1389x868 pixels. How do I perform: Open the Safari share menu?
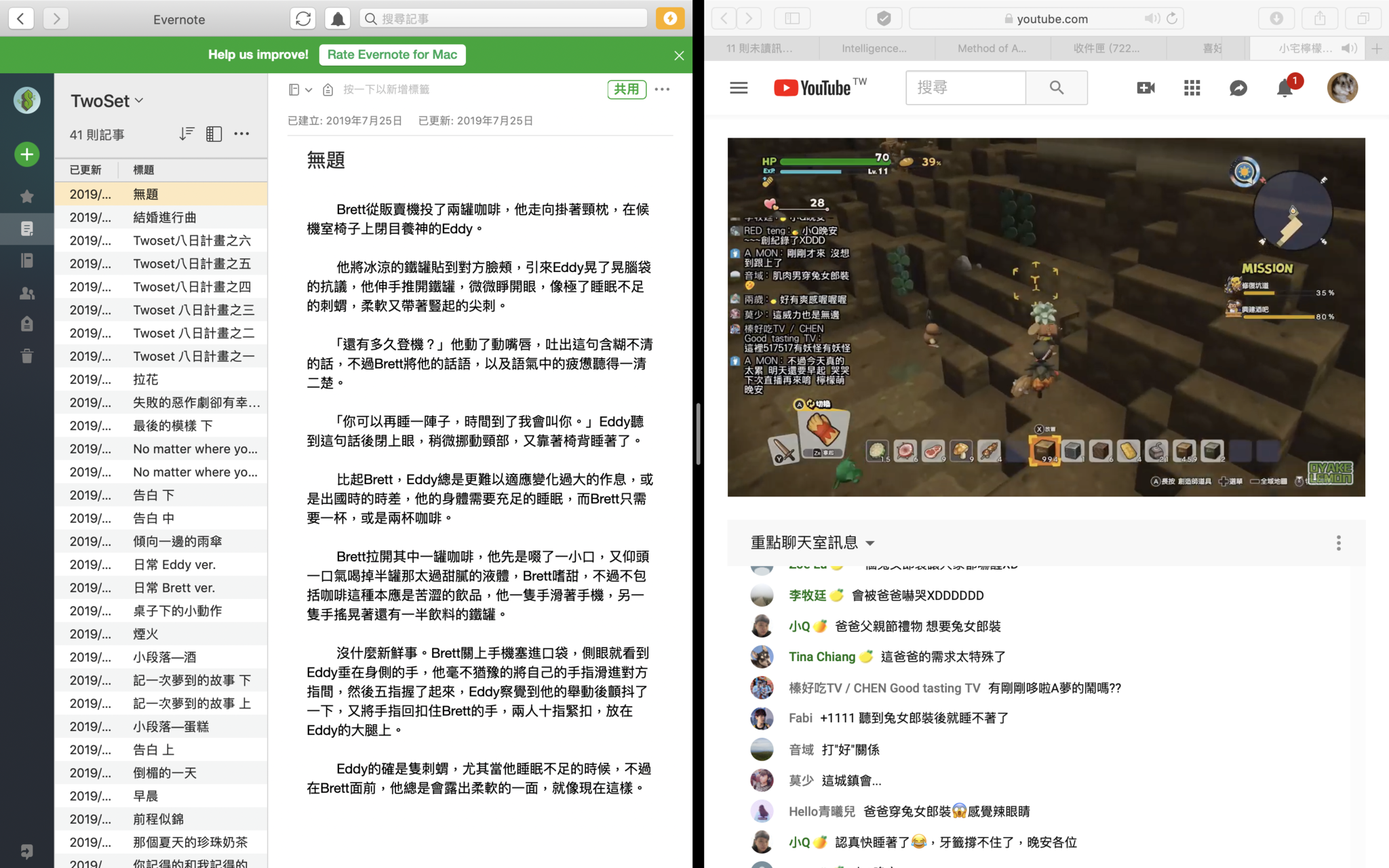coord(1320,18)
